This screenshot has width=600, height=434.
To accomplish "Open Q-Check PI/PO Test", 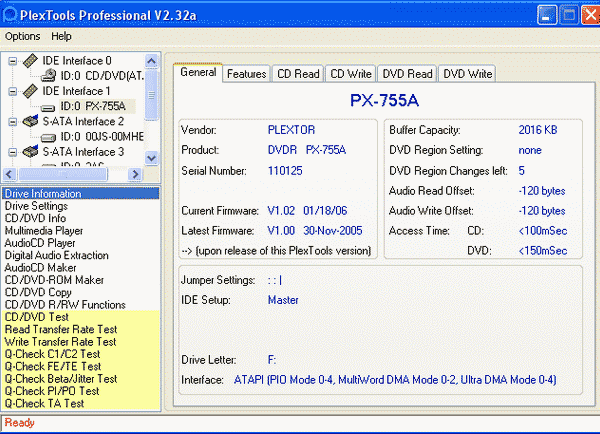I will pyautogui.click(x=81, y=391).
